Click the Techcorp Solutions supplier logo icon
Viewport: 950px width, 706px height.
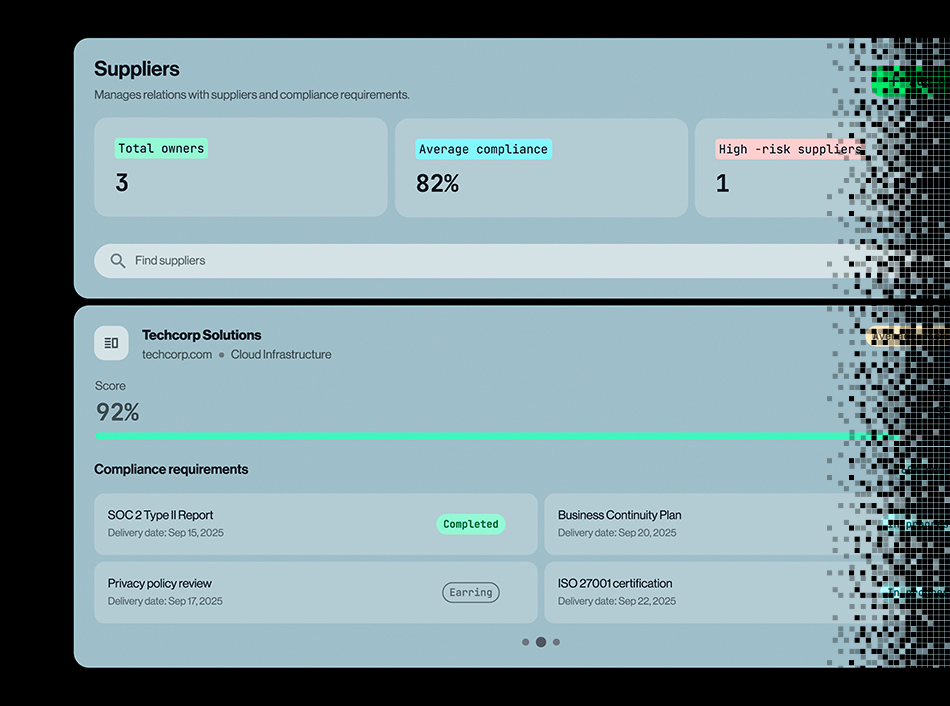(111, 343)
